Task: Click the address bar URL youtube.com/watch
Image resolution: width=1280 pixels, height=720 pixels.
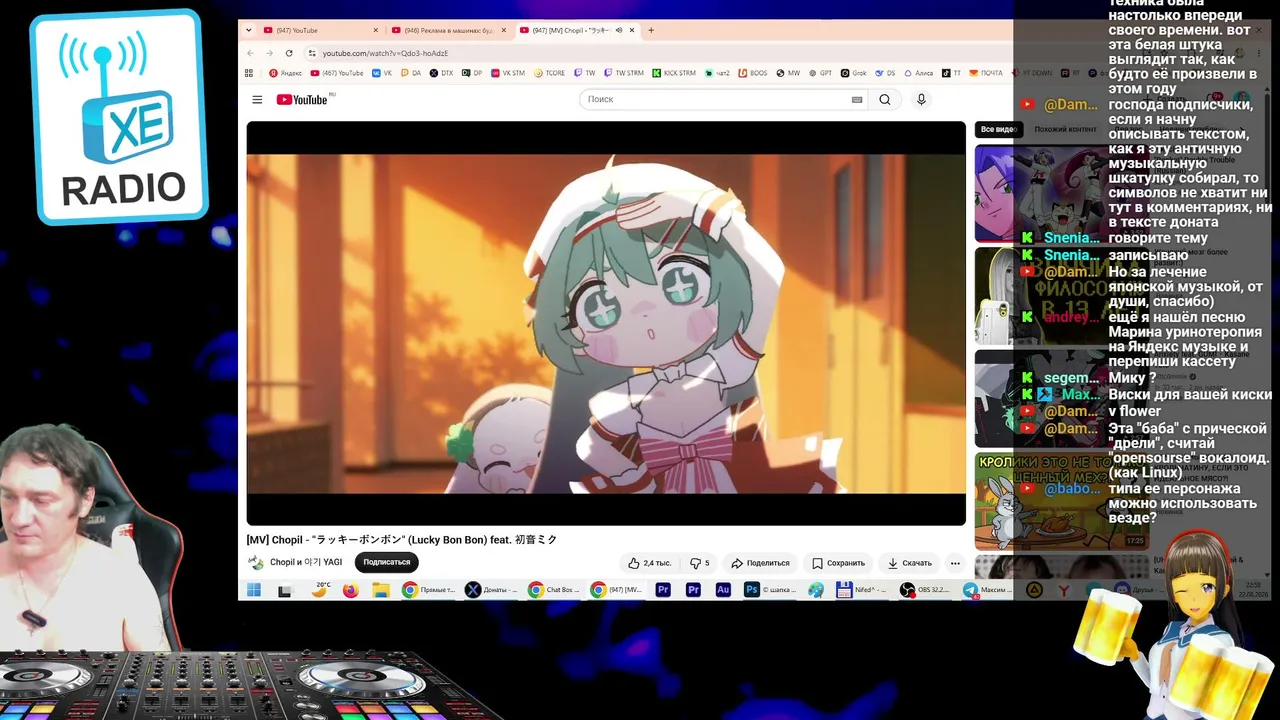Action: click(385, 53)
